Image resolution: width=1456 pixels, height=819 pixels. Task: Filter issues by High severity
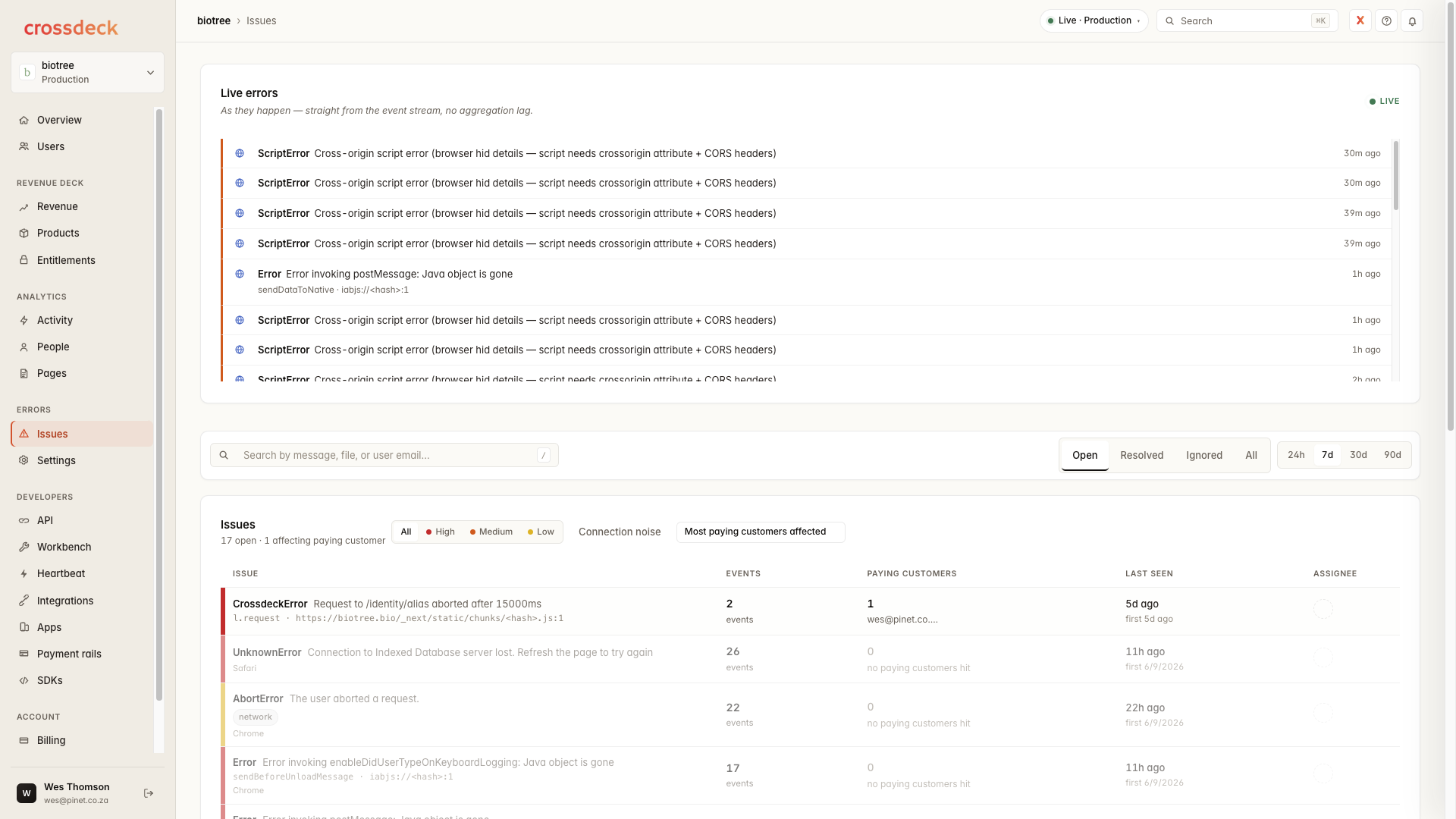(x=441, y=532)
